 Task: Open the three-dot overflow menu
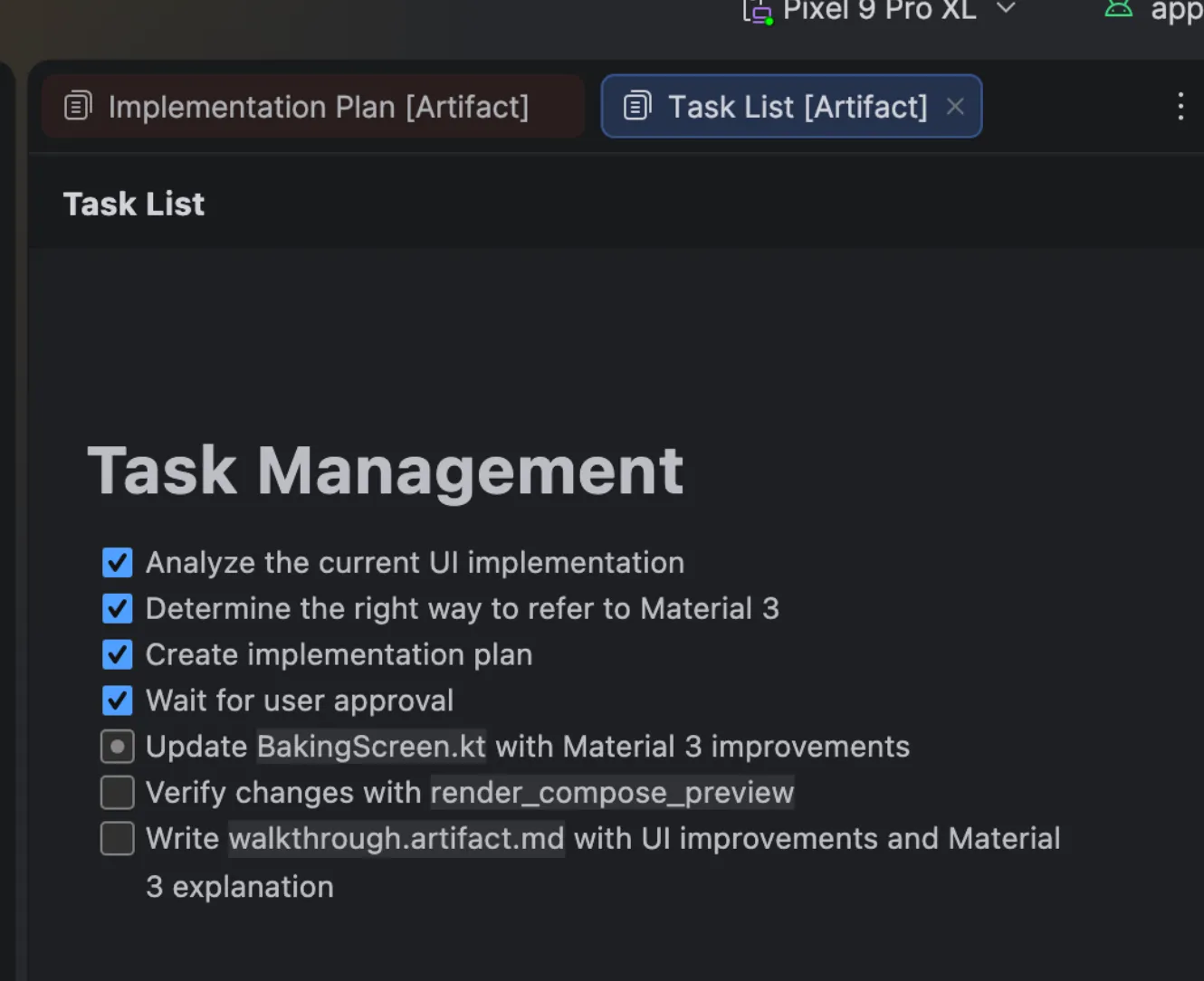[1180, 107]
